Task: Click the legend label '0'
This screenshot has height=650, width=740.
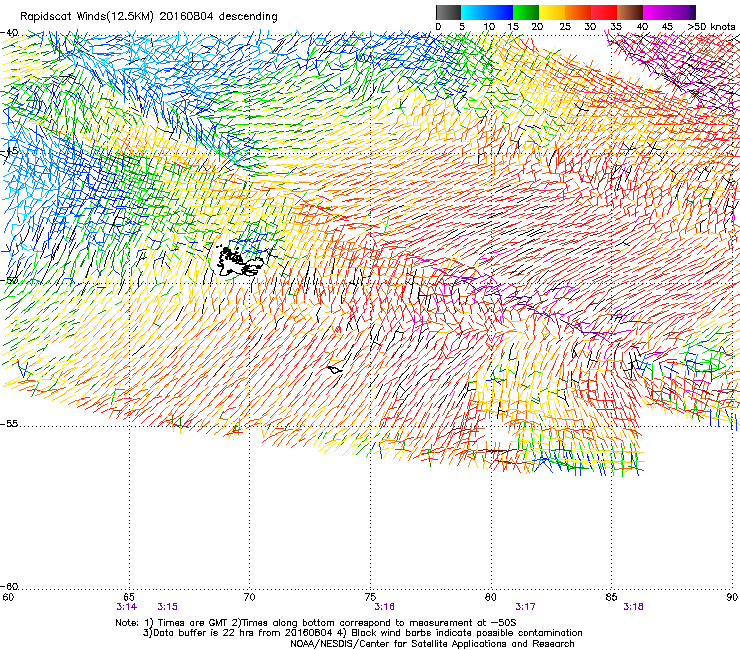Action: coord(438,26)
